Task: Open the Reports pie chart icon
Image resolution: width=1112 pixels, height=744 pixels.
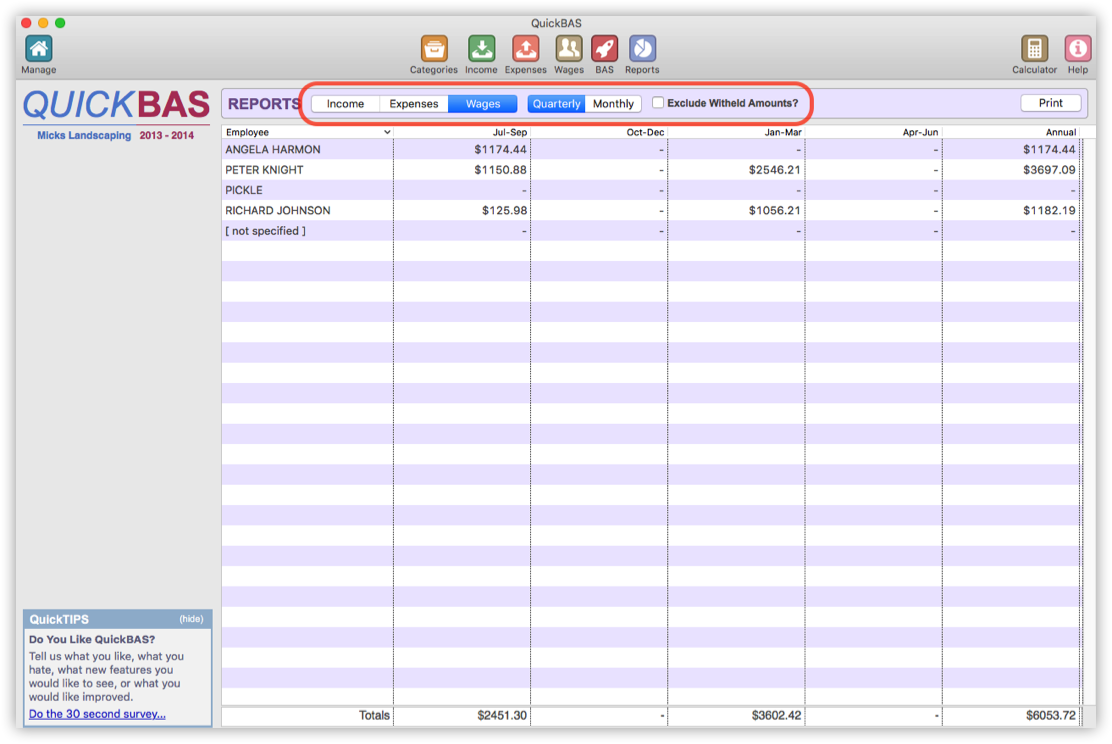Action: (x=642, y=48)
